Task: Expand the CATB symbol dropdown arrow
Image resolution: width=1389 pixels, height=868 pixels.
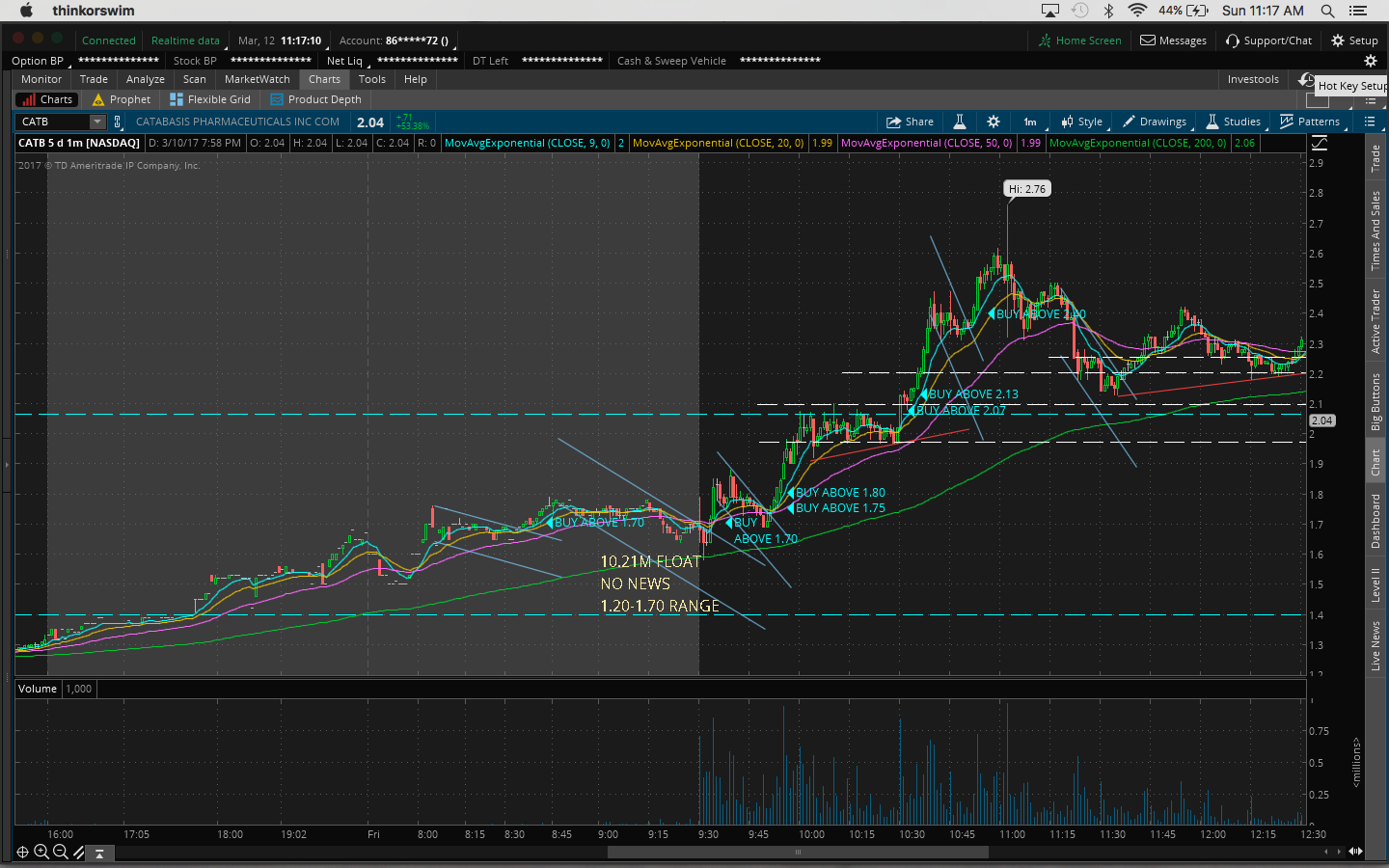Action: coord(96,122)
